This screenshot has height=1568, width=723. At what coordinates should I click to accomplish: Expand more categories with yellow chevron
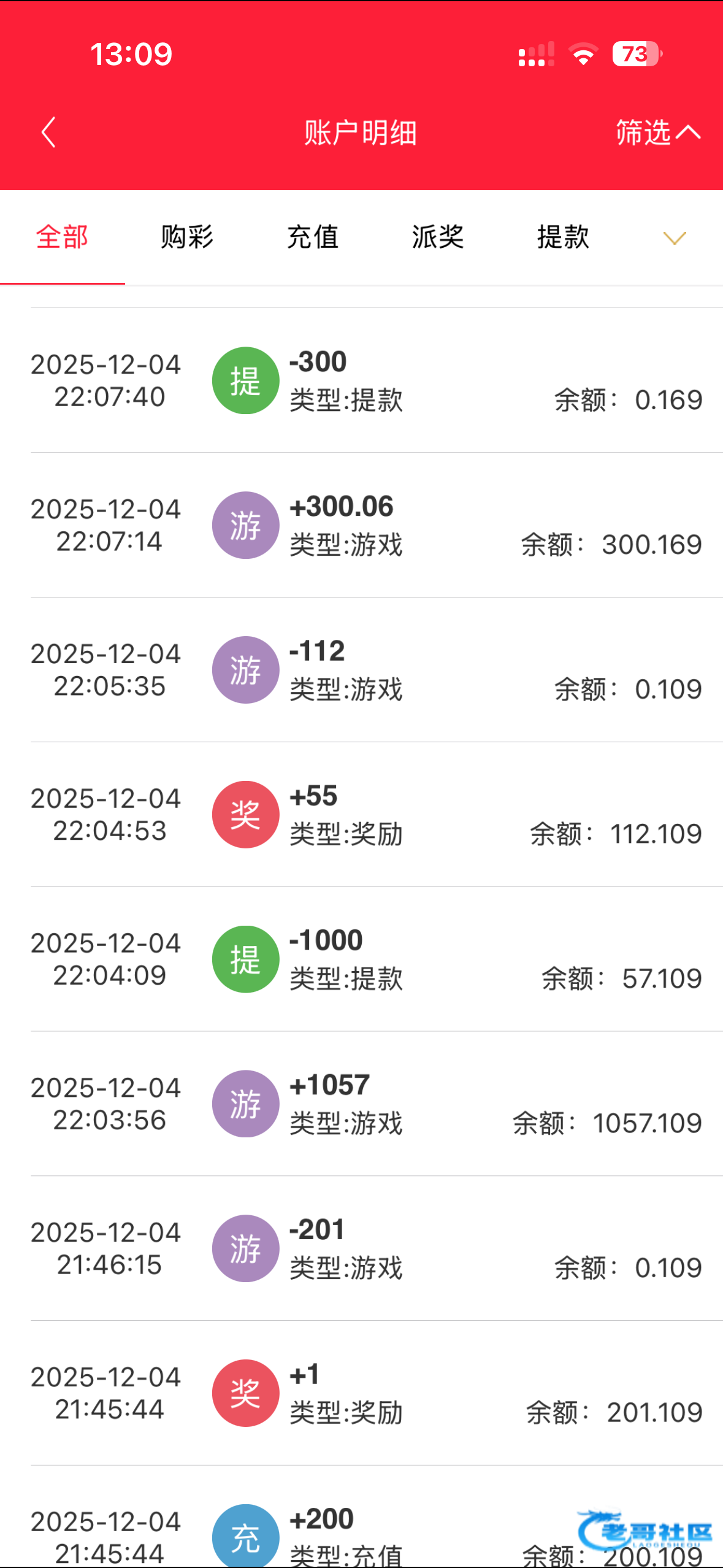[674, 238]
